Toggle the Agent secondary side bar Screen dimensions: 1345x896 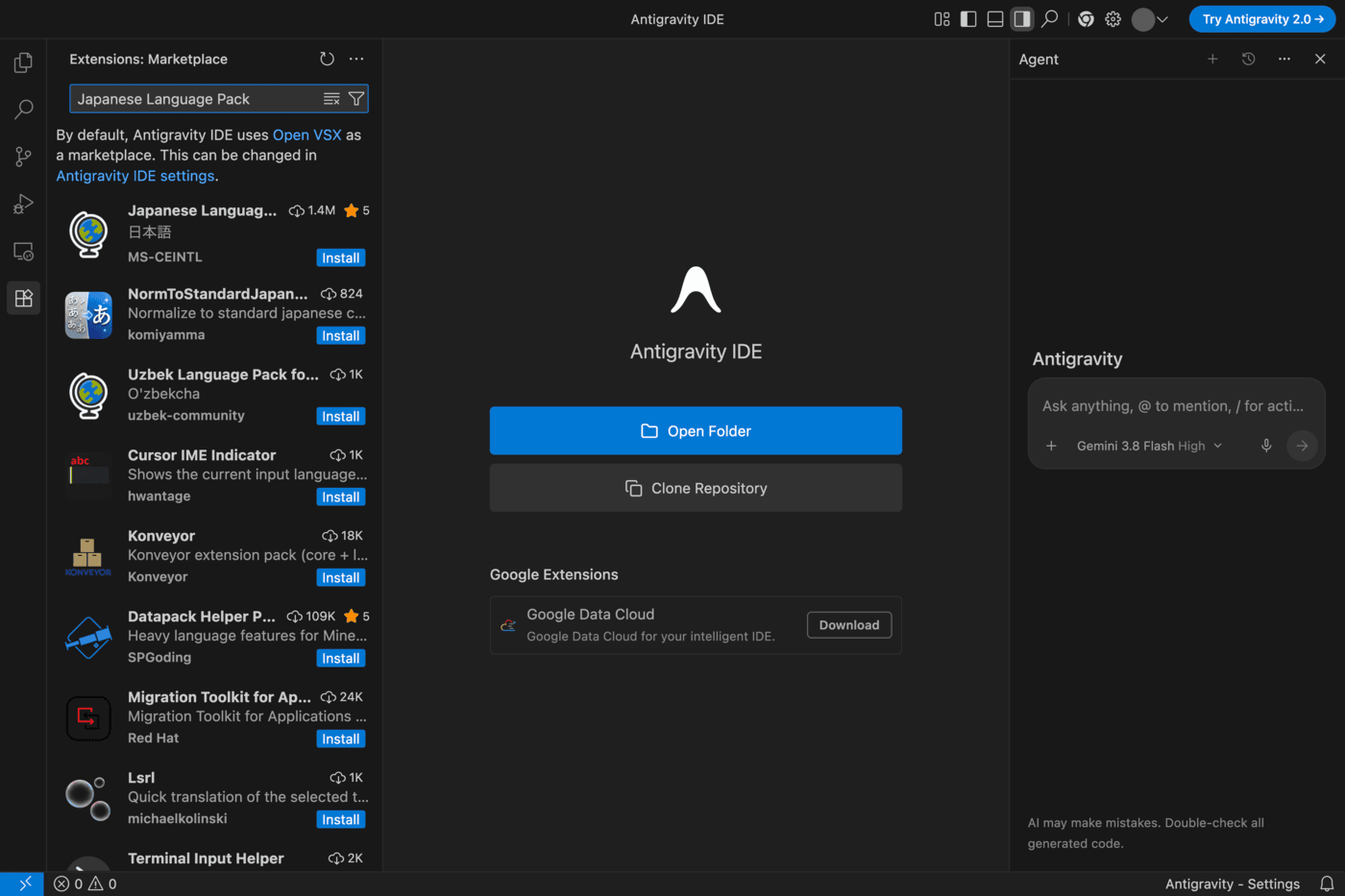(x=1022, y=19)
